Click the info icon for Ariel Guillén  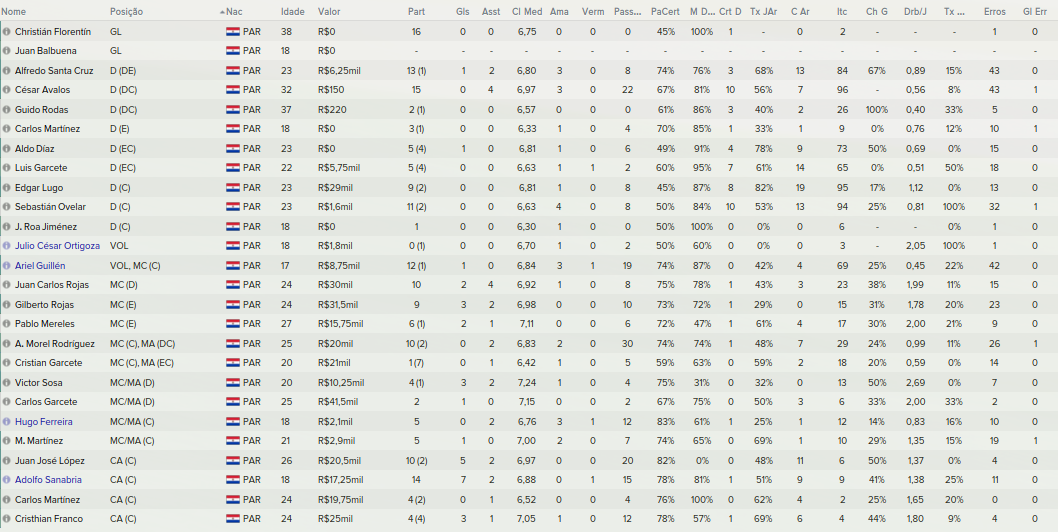coord(7,266)
